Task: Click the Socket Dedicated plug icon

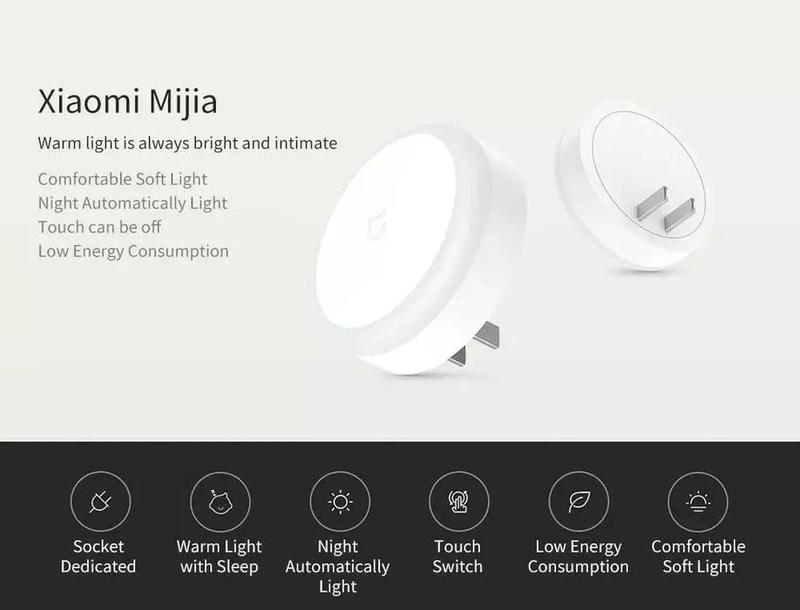Action: tap(101, 501)
